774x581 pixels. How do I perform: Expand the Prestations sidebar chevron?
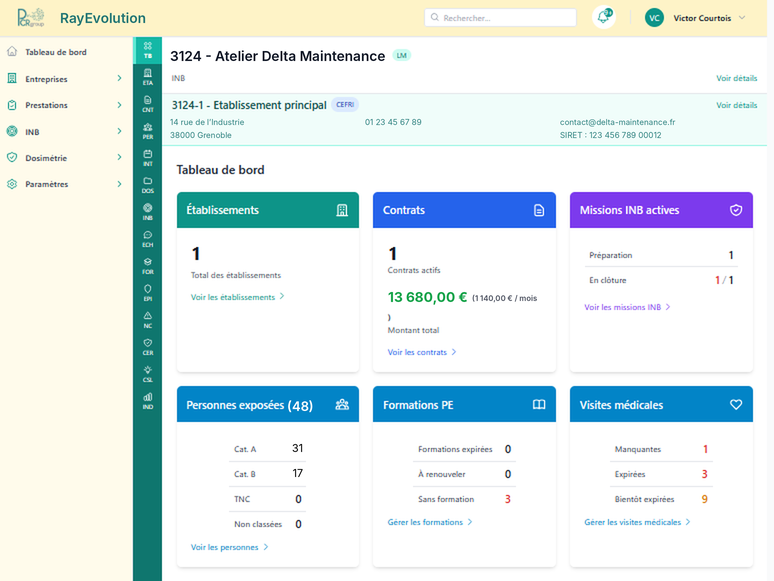click(x=119, y=105)
